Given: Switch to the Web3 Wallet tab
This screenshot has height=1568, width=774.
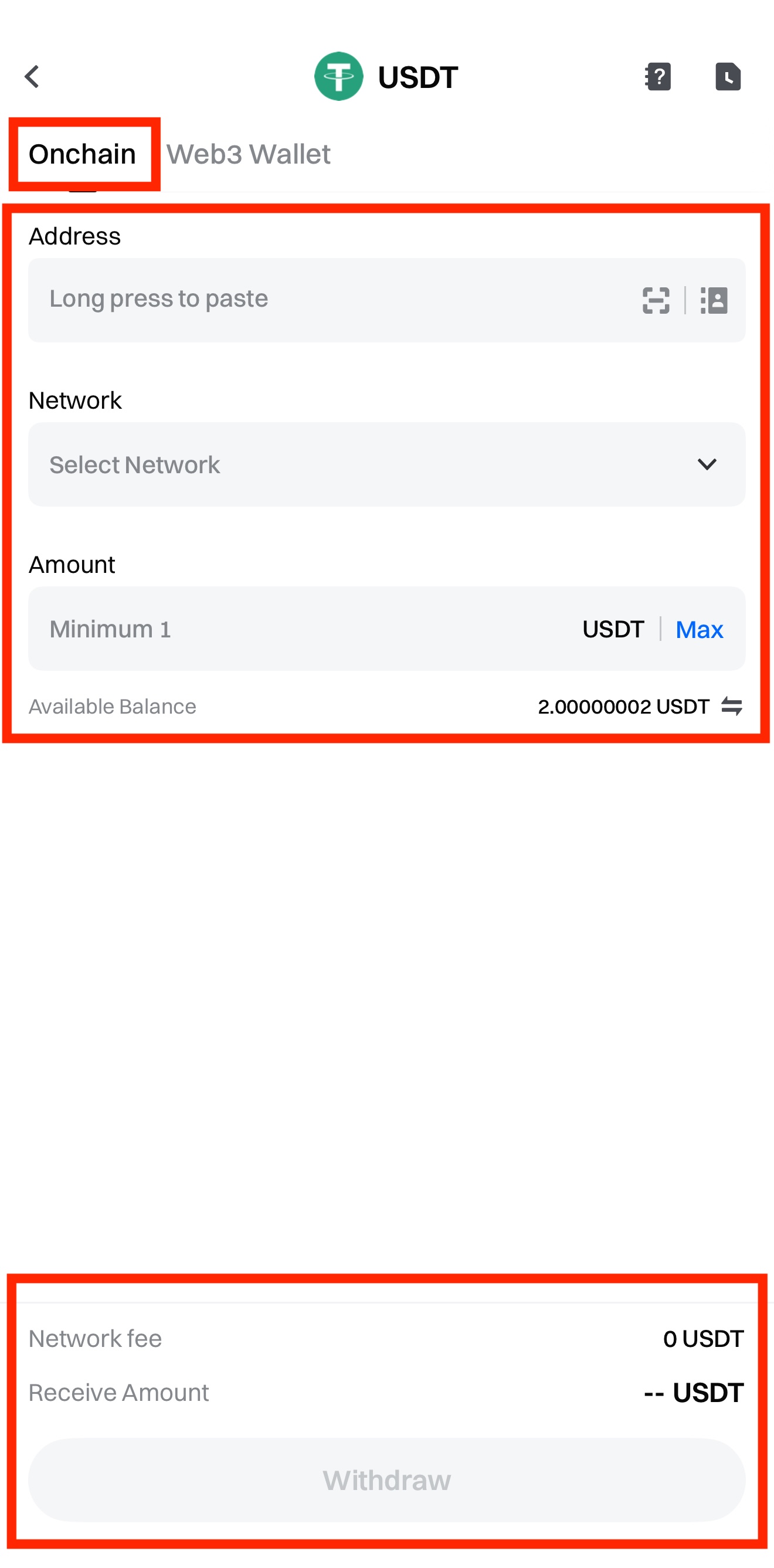Looking at the screenshot, I should tap(248, 154).
